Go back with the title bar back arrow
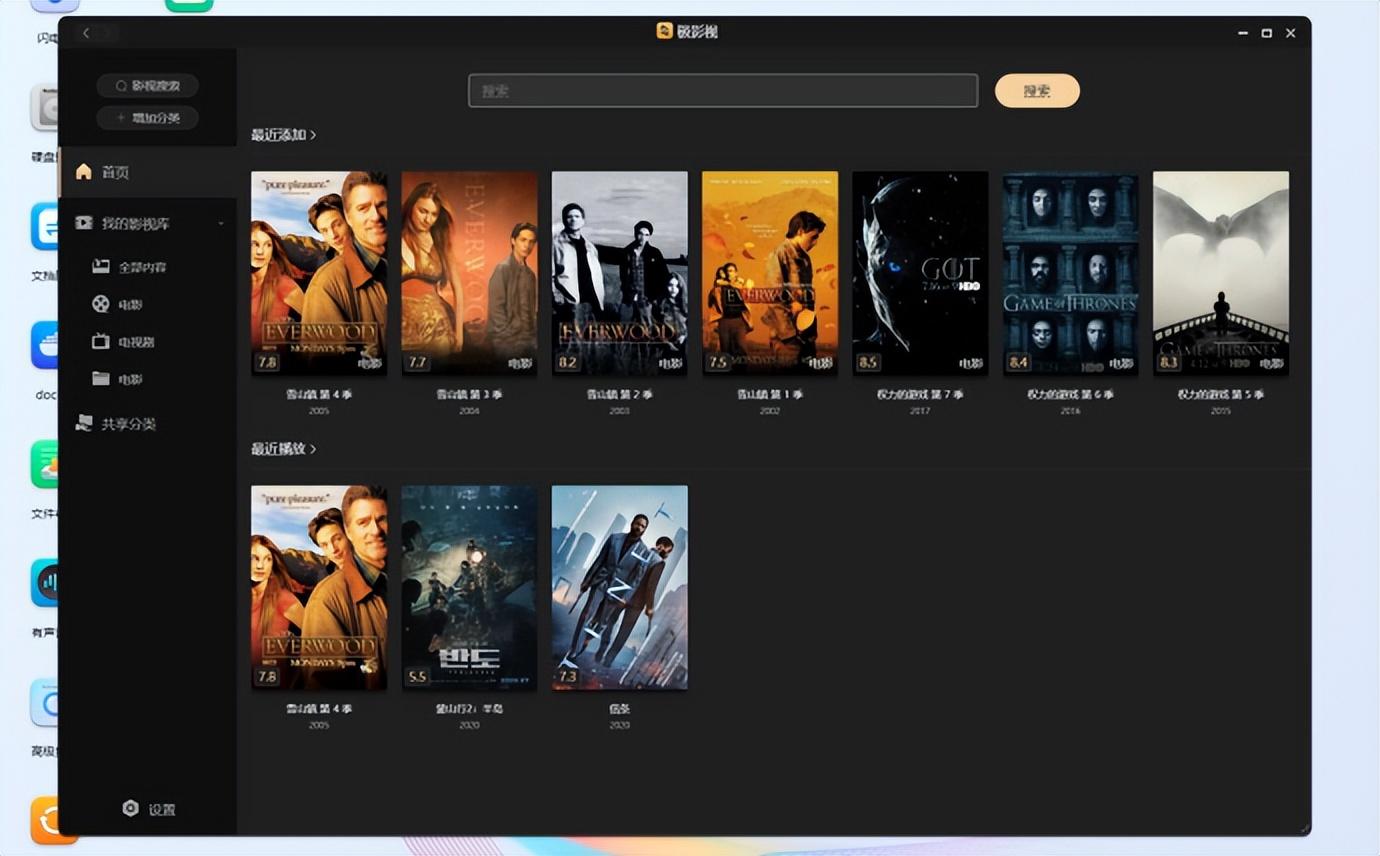The width and height of the screenshot is (1380, 856). (x=86, y=33)
